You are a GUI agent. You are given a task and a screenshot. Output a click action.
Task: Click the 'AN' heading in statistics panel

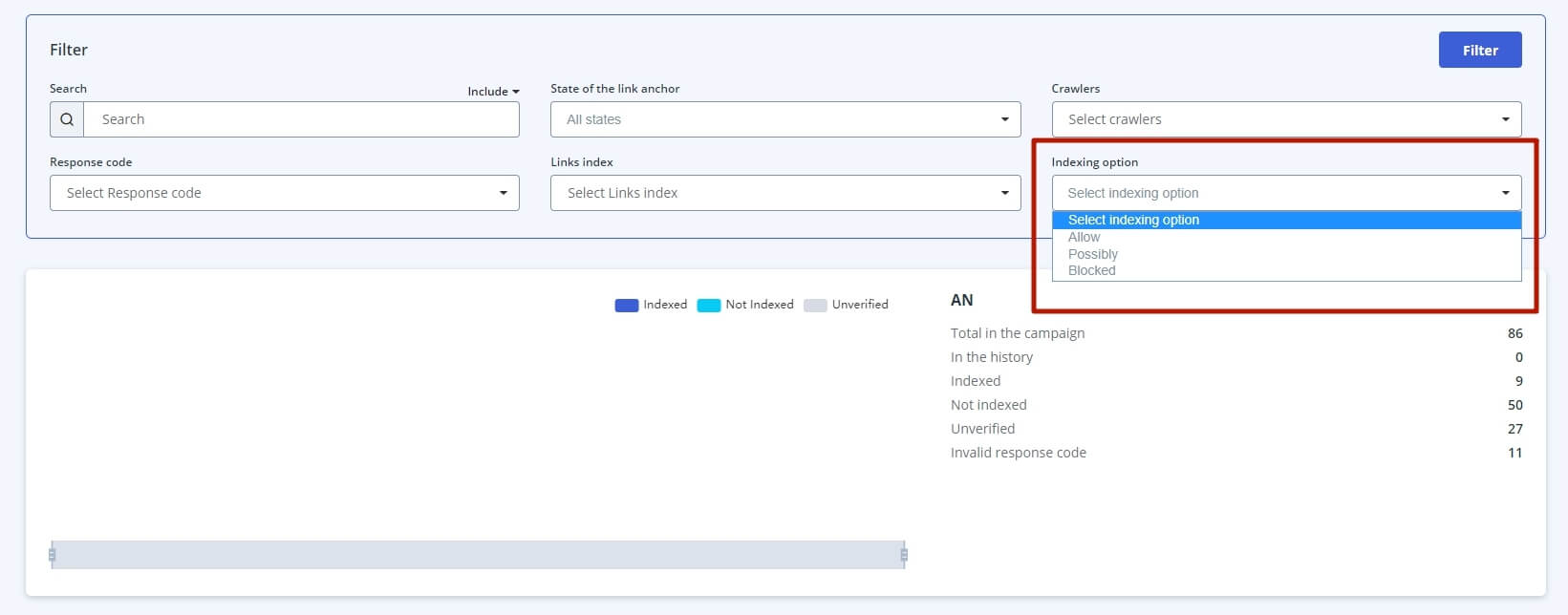pyautogui.click(x=962, y=300)
